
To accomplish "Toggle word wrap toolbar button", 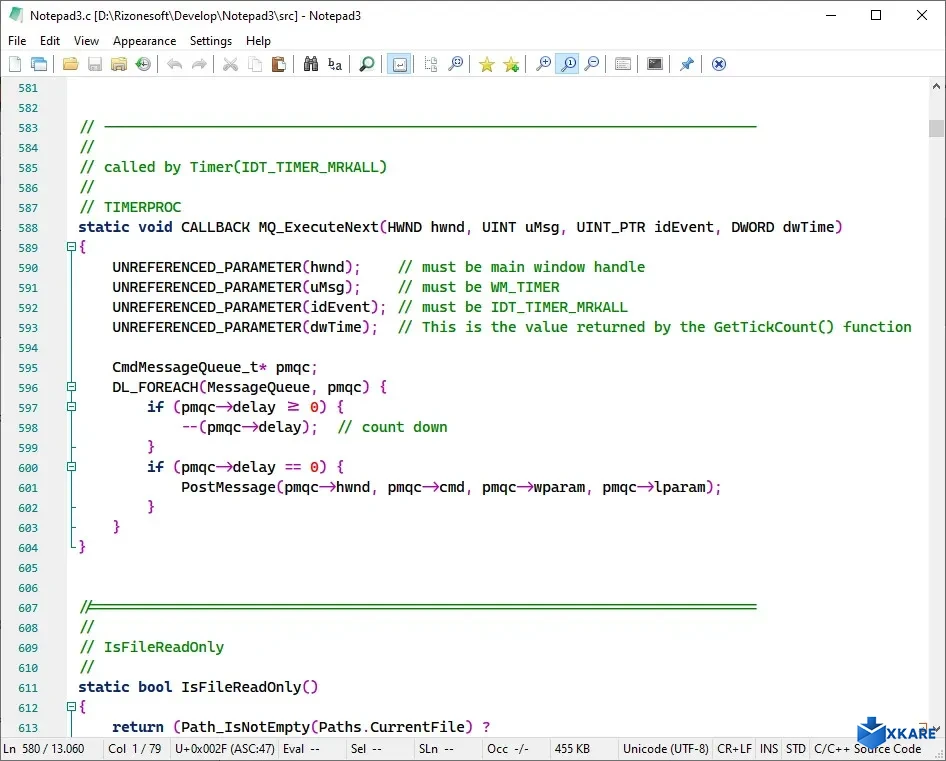I will [x=399, y=64].
